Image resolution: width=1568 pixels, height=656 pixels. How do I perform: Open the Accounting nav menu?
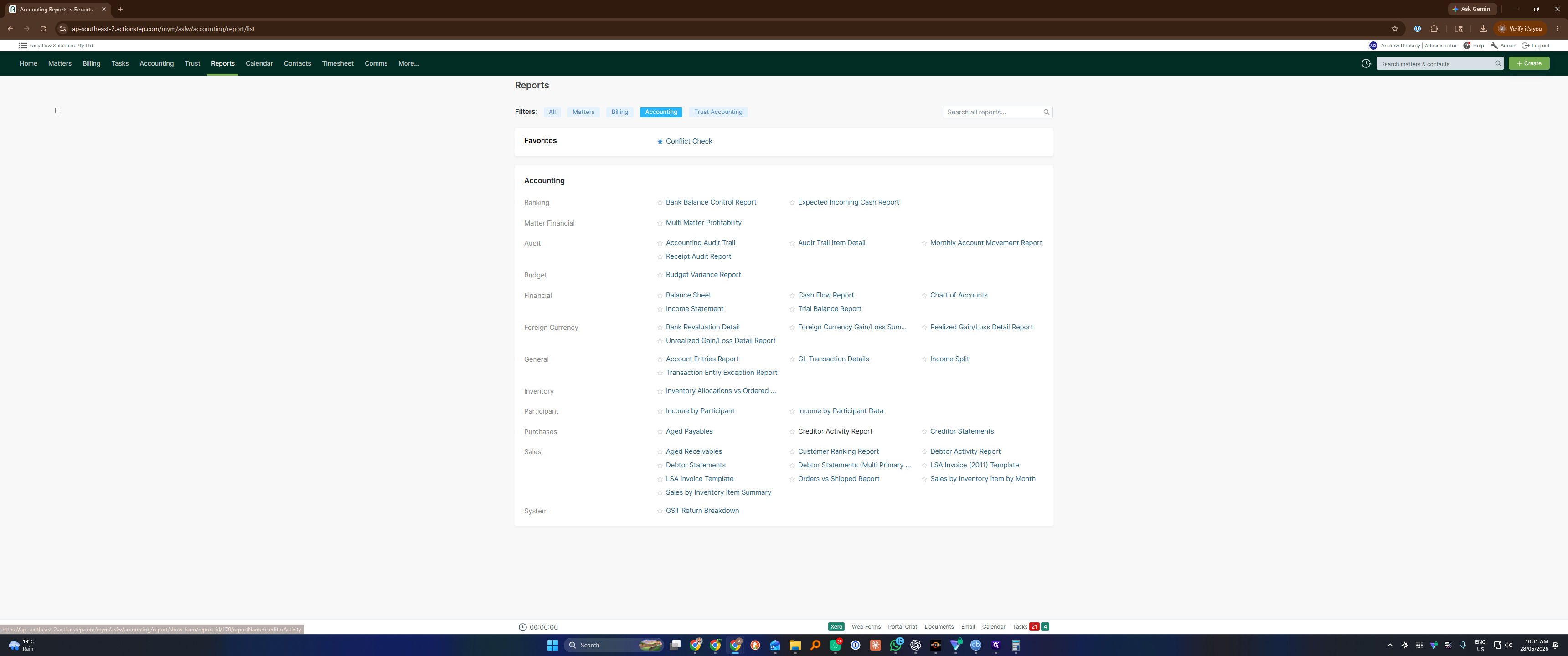click(x=156, y=63)
